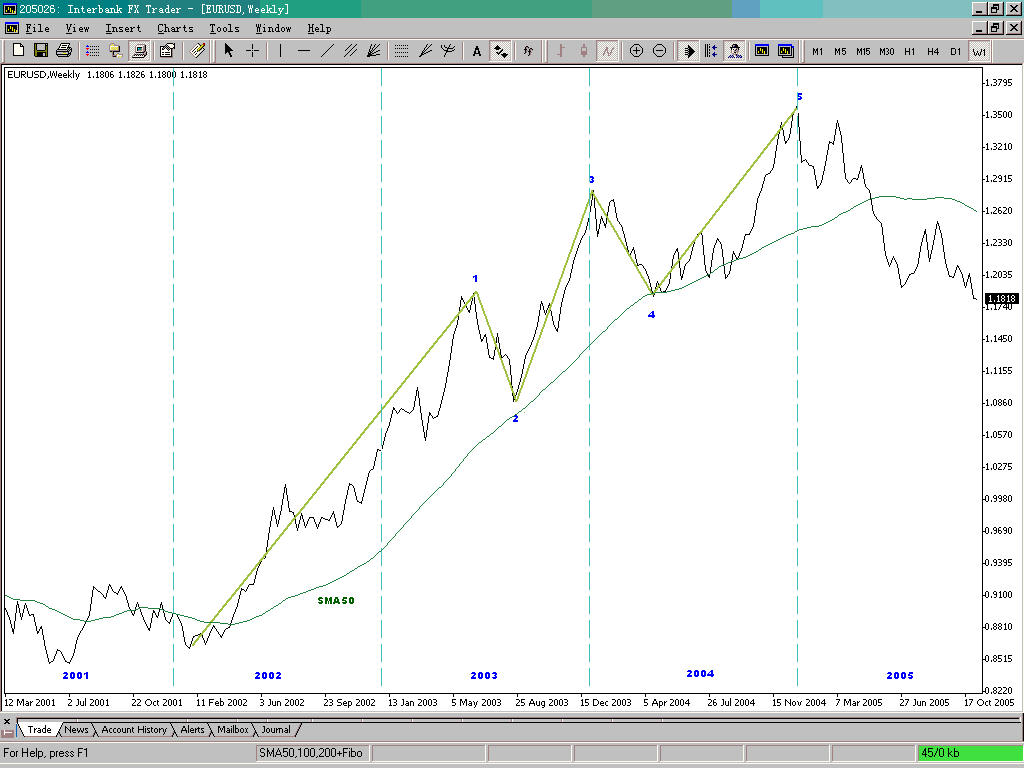Select the horizontal line drawing tool

[x=303, y=51]
